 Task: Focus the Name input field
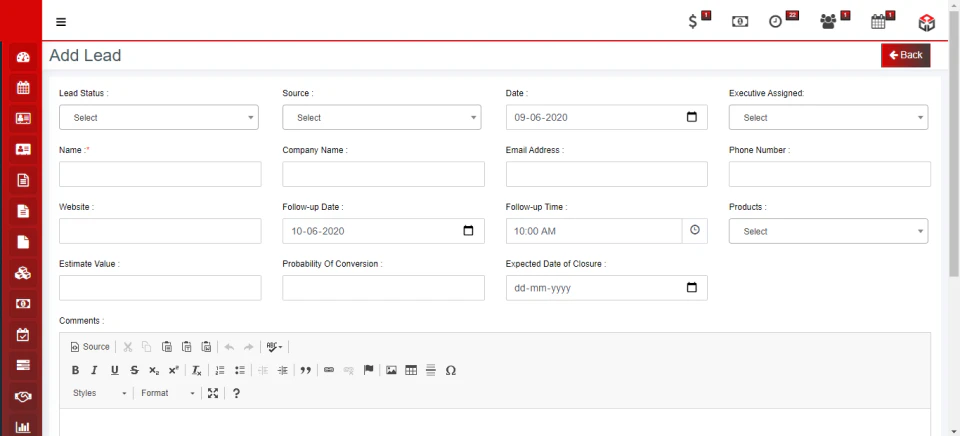[x=160, y=174]
